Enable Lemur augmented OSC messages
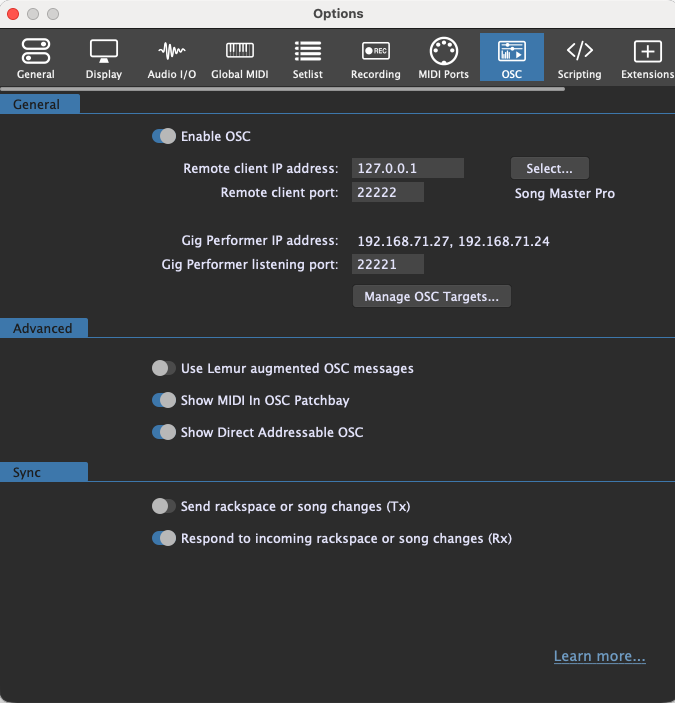Screen dimensions: 675x703 164,368
